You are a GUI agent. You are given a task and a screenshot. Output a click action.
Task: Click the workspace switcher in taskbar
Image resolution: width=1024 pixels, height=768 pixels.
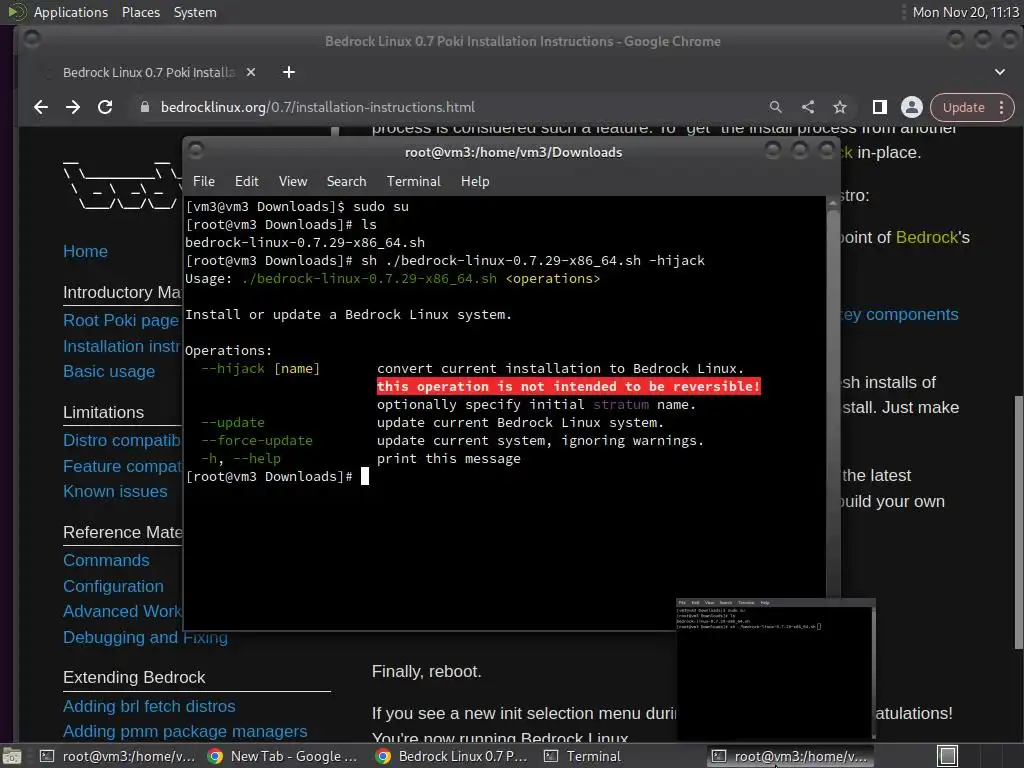click(x=948, y=756)
